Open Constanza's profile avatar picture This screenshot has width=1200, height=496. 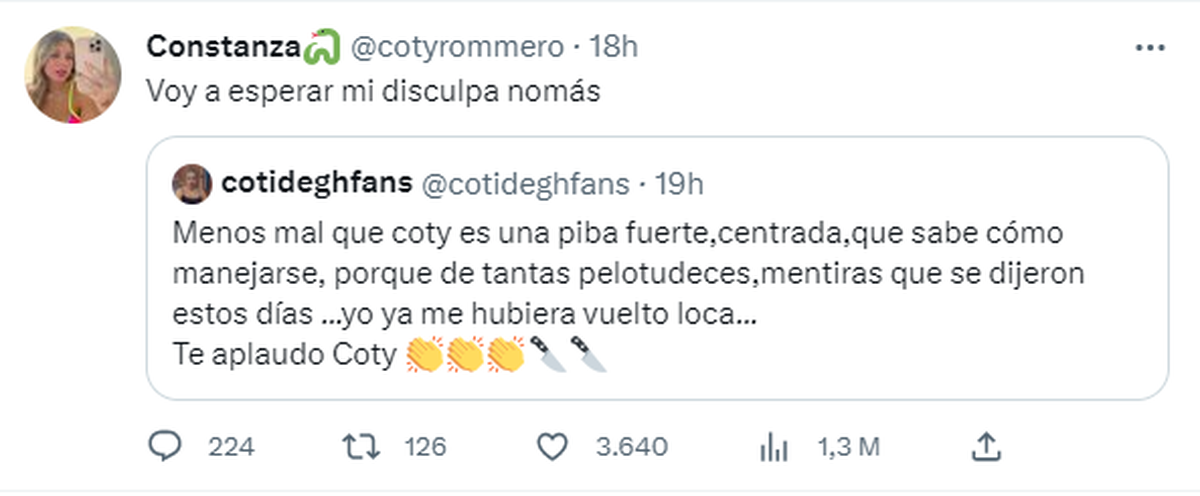(x=73, y=75)
